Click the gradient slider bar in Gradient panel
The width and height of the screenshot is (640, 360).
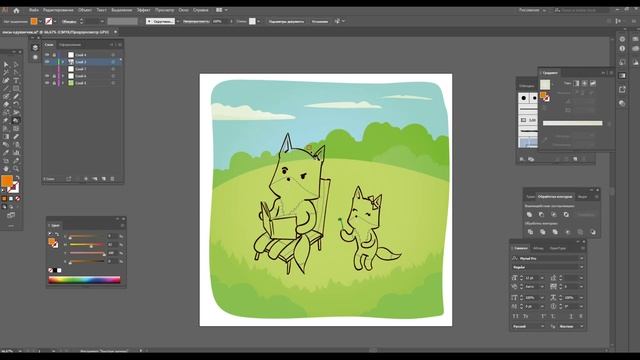tap(572, 123)
